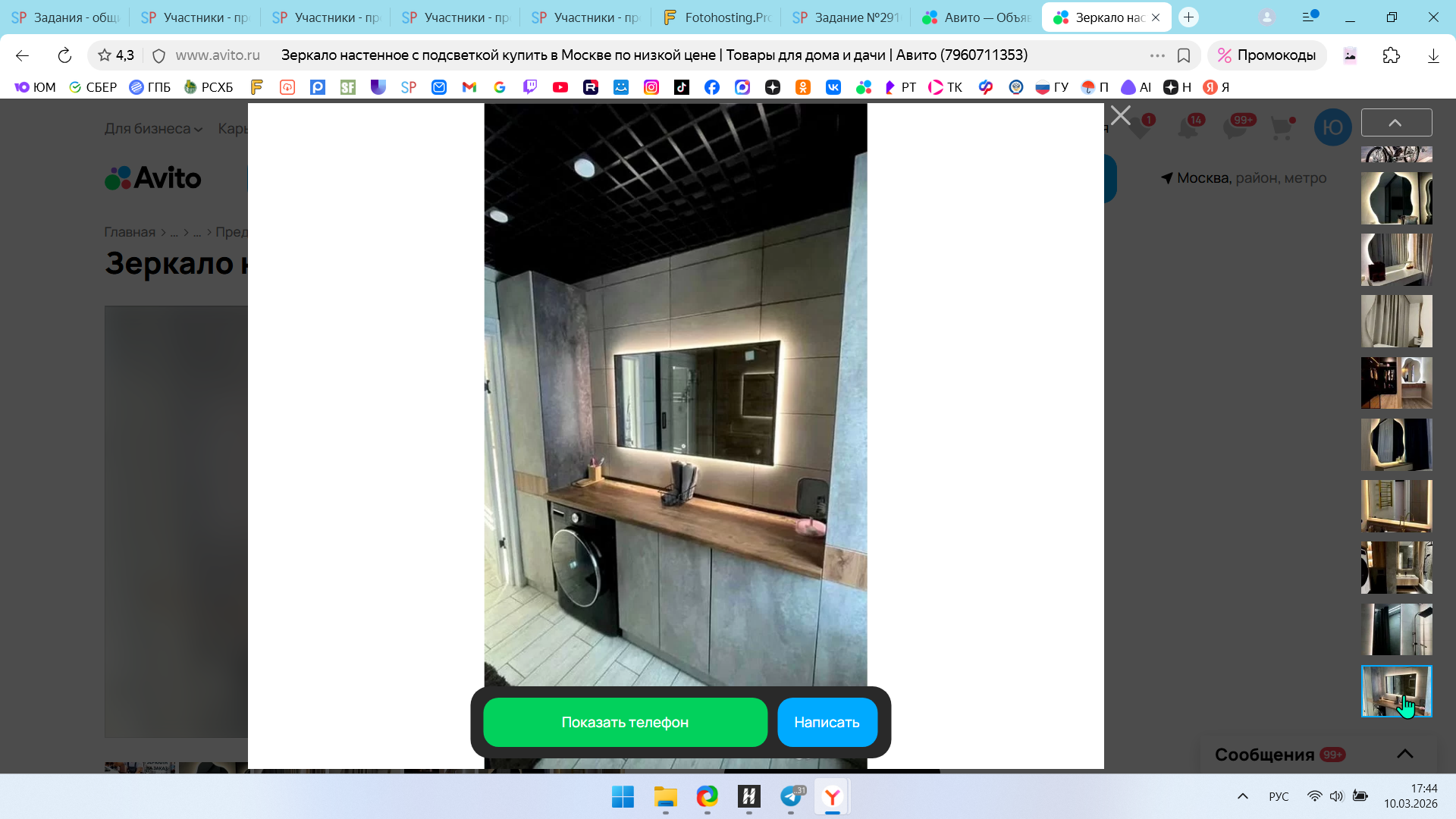Expand the Сообщения chat panel
Image resolution: width=1456 pixels, height=819 pixels.
point(1404,754)
